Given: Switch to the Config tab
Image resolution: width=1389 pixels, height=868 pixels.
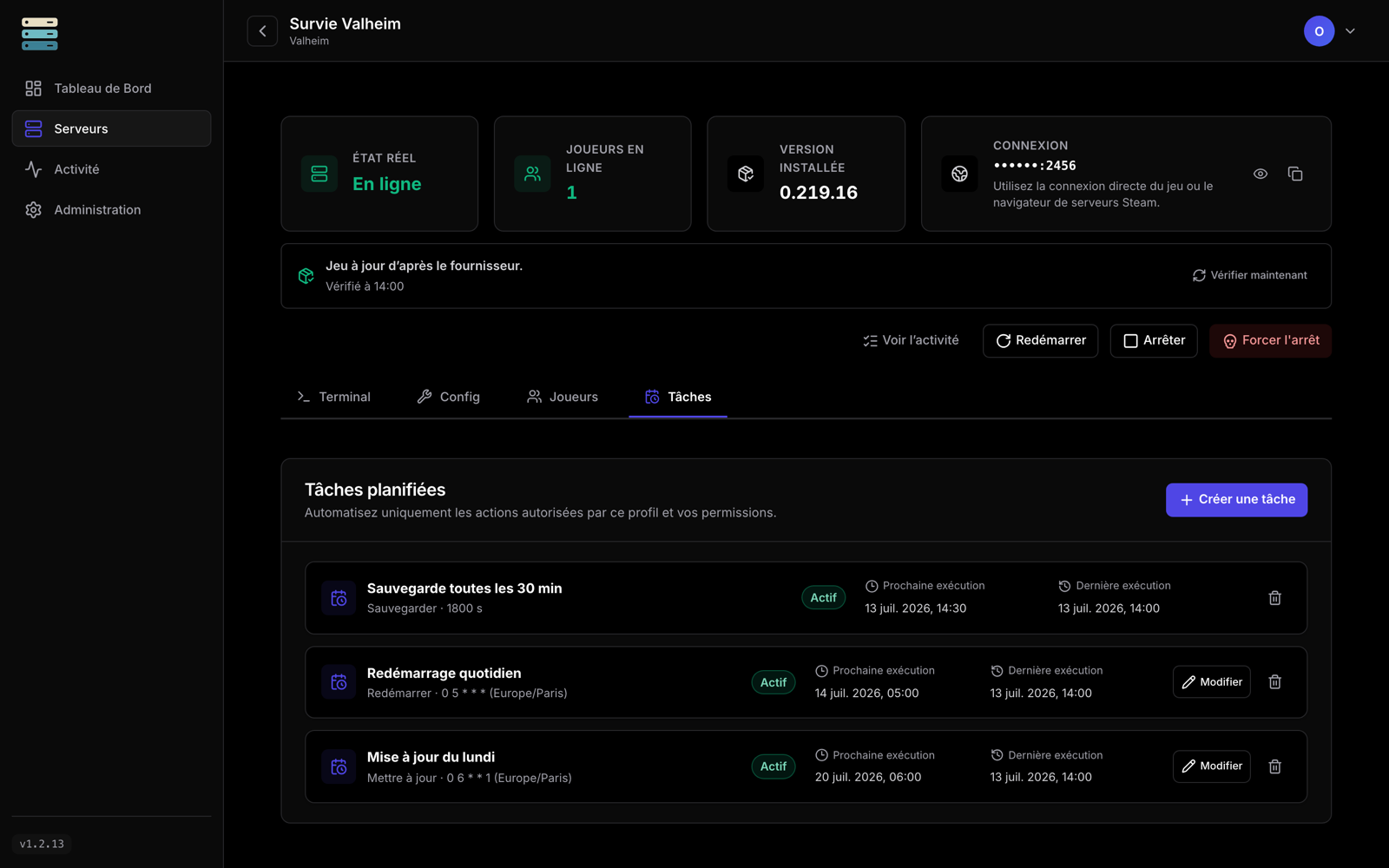Looking at the screenshot, I should click(x=448, y=397).
